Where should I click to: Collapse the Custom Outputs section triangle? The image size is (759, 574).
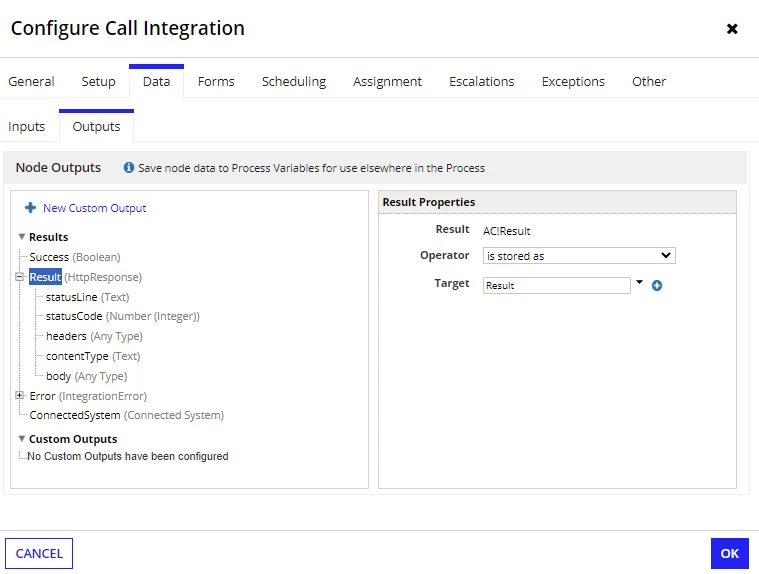point(21,438)
